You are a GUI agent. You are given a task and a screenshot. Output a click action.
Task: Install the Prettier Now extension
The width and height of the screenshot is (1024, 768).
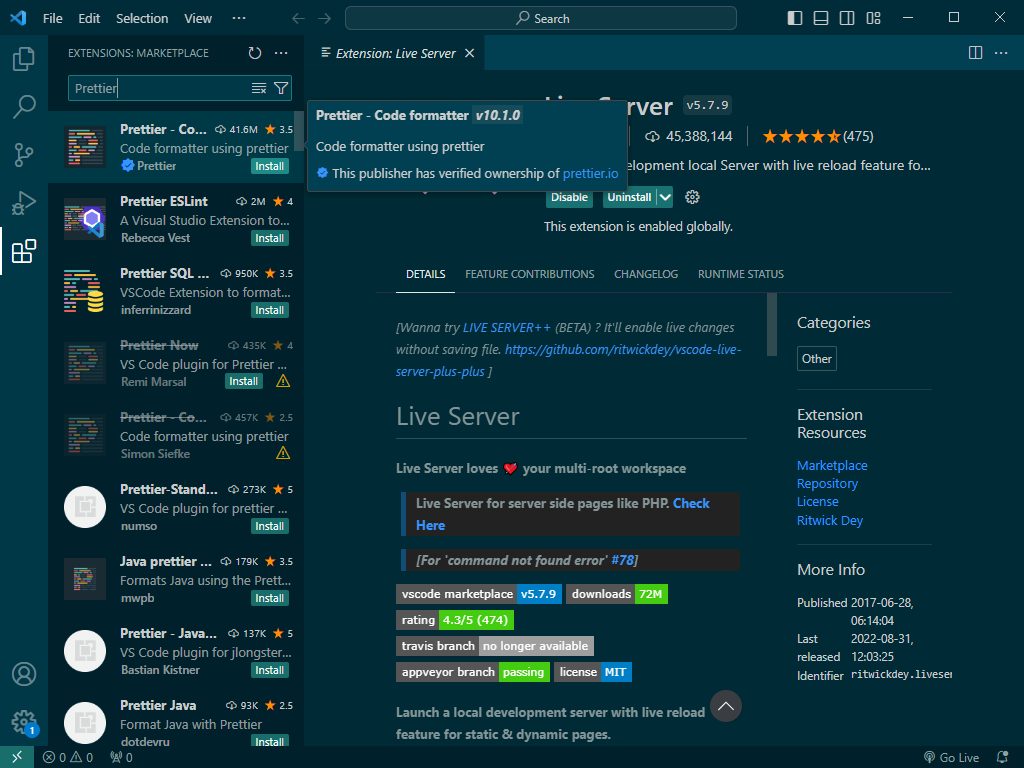244,381
